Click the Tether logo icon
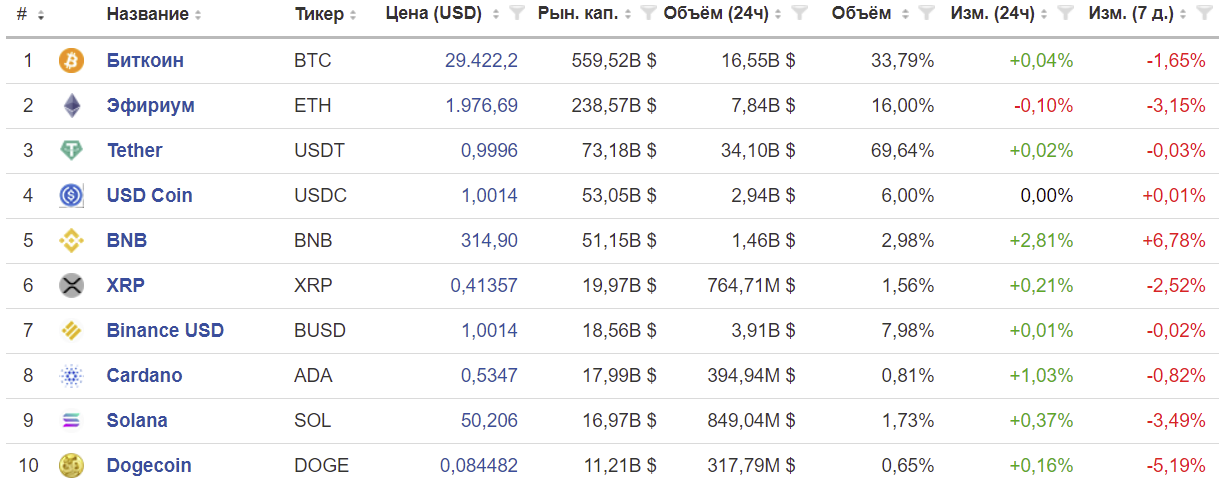The height and width of the screenshot is (495, 1230). [71, 151]
